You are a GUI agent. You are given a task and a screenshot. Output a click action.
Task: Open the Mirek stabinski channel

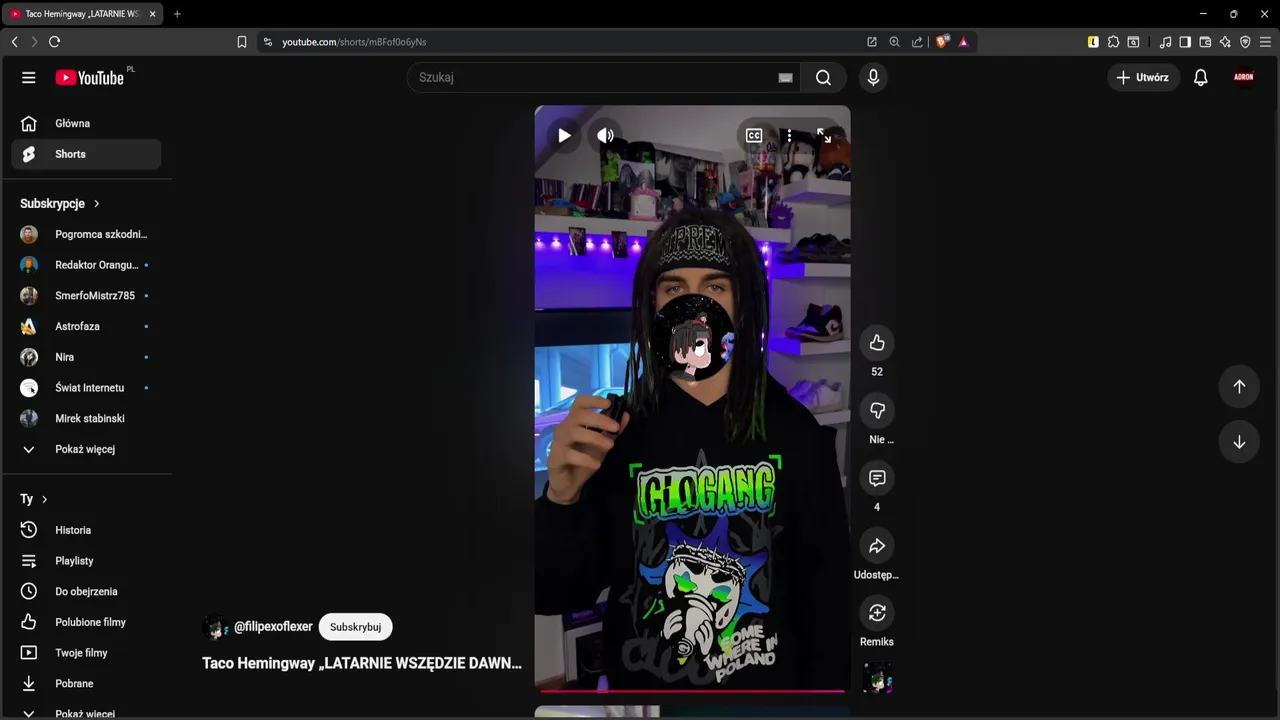[86, 418]
